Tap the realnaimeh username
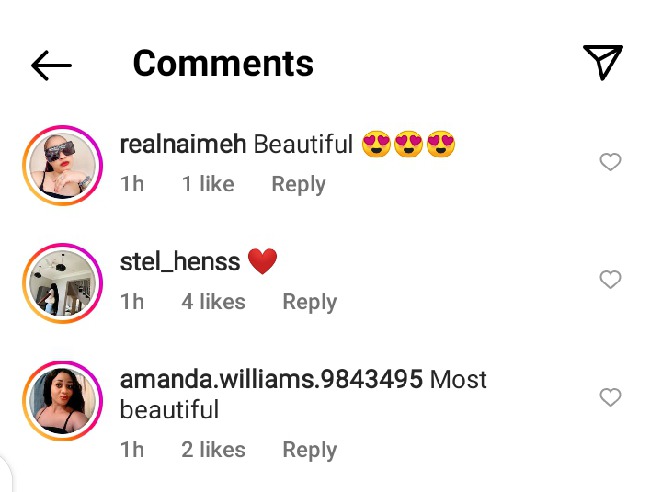662x492 pixels. [183, 145]
